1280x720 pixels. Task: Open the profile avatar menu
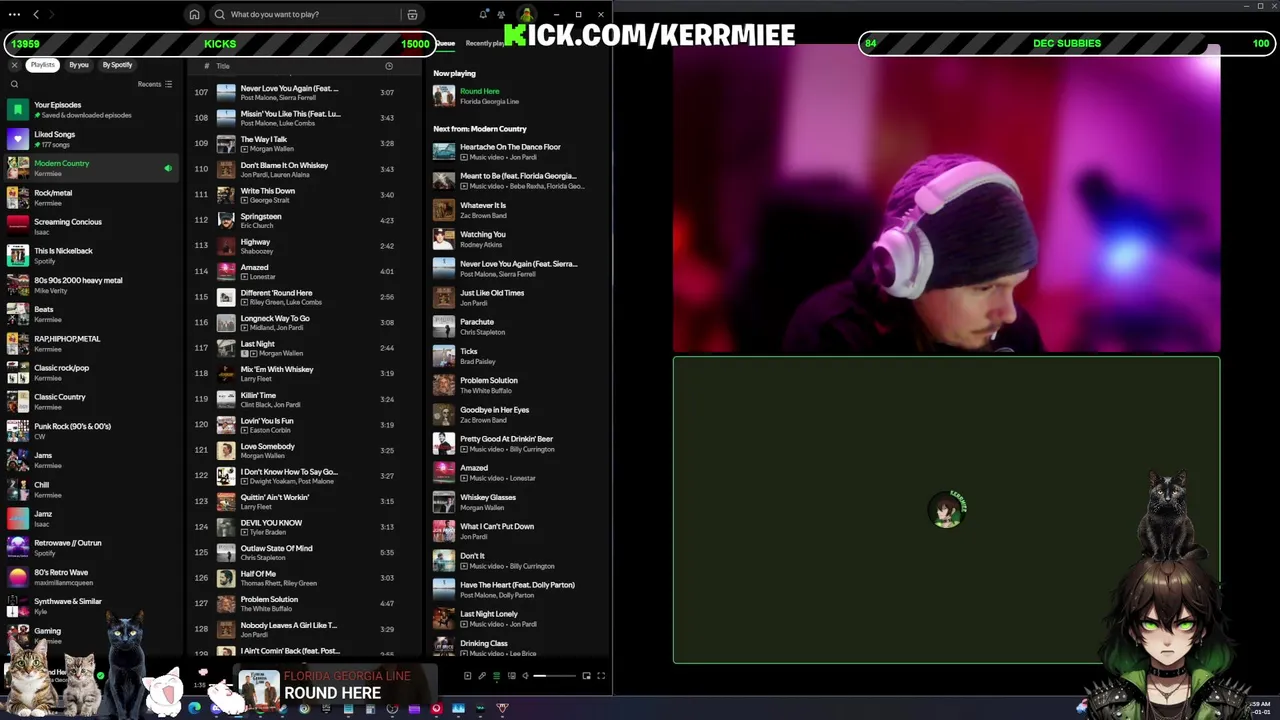point(526,14)
